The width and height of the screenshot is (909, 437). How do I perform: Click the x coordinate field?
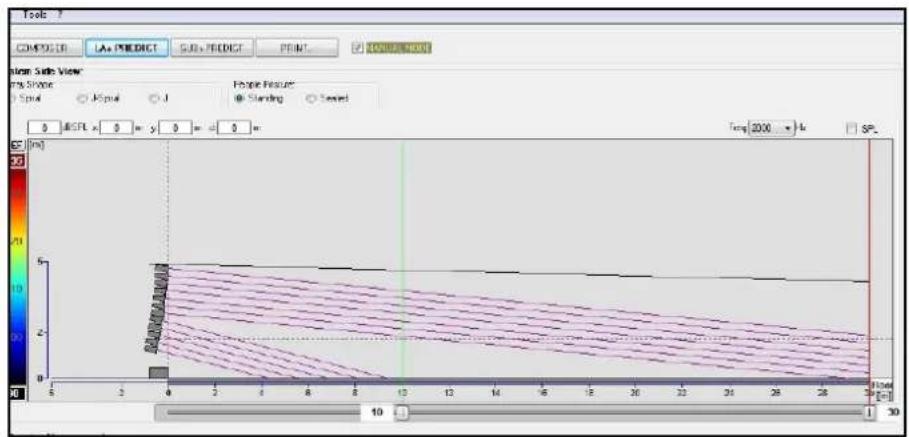pyautogui.click(x=116, y=126)
